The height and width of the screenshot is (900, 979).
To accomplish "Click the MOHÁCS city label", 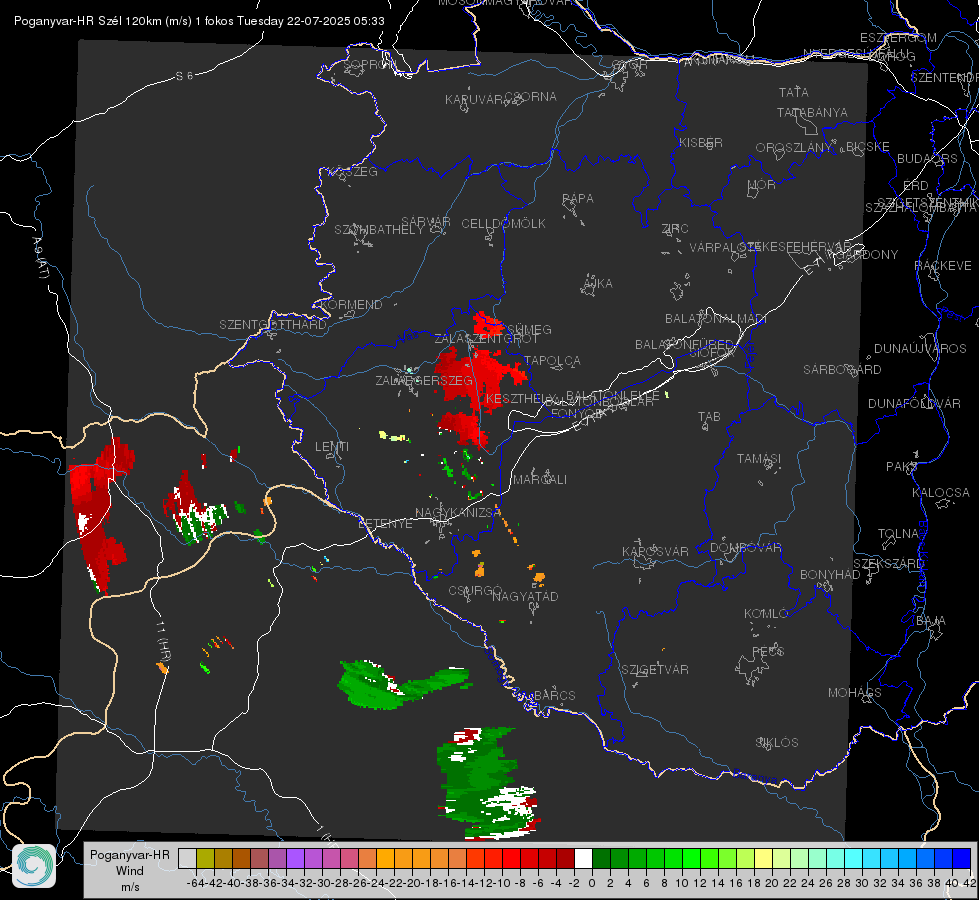I will (855, 693).
